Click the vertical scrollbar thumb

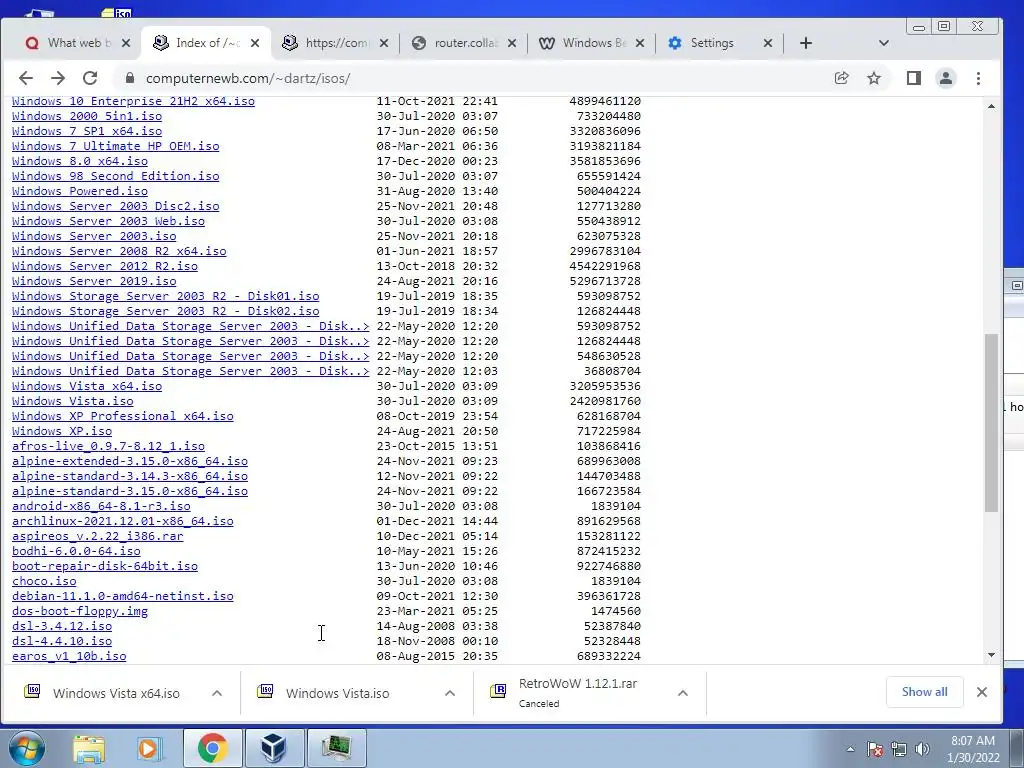click(x=991, y=423)
